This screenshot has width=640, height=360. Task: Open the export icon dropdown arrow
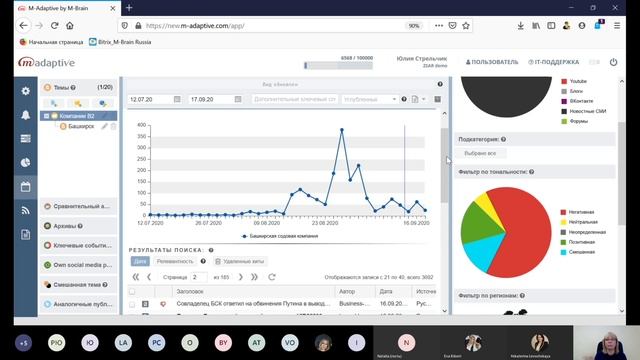[424, 99]
